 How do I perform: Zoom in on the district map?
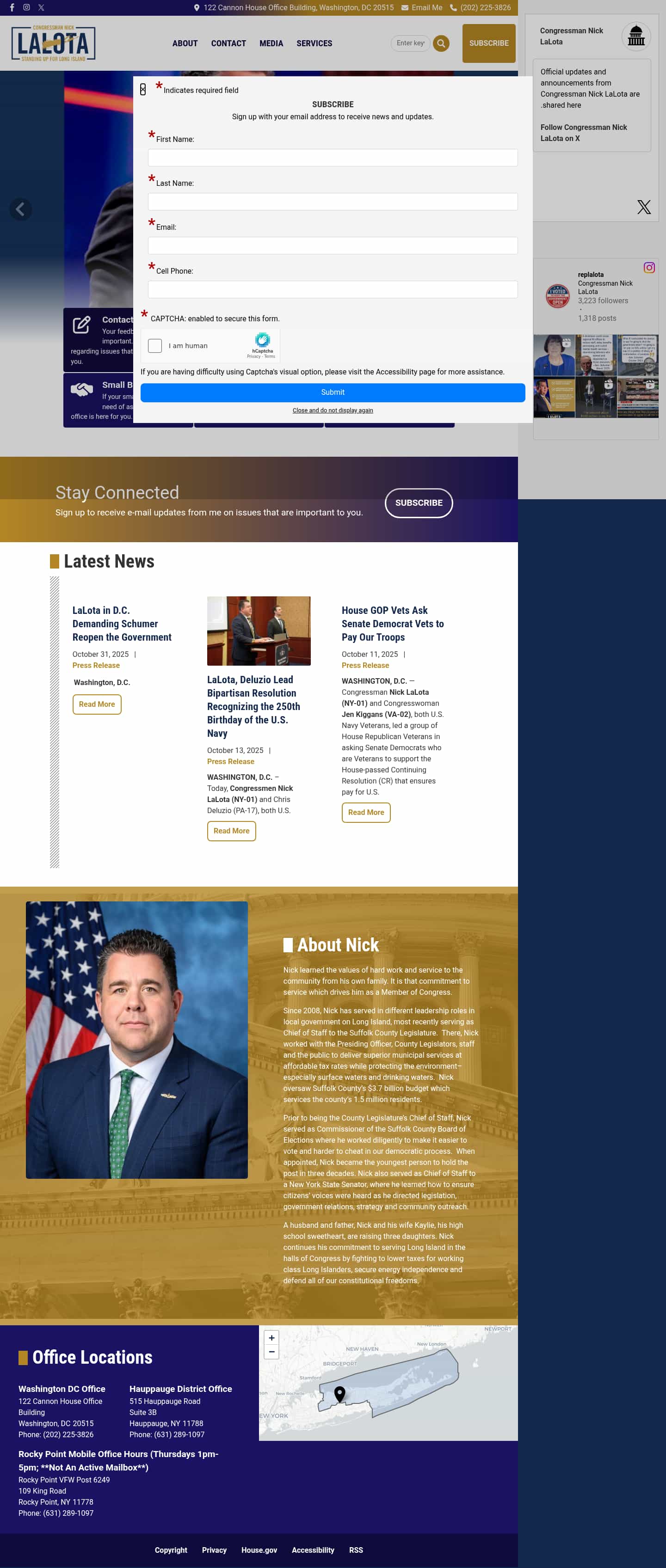[271, 1338]
